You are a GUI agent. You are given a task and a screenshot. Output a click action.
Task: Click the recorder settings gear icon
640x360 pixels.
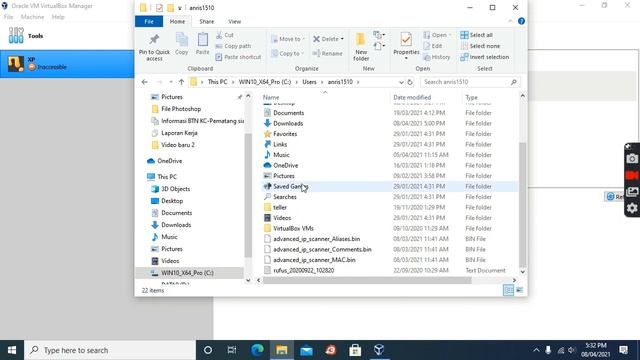pyautogui.click(x=632, y=208)
